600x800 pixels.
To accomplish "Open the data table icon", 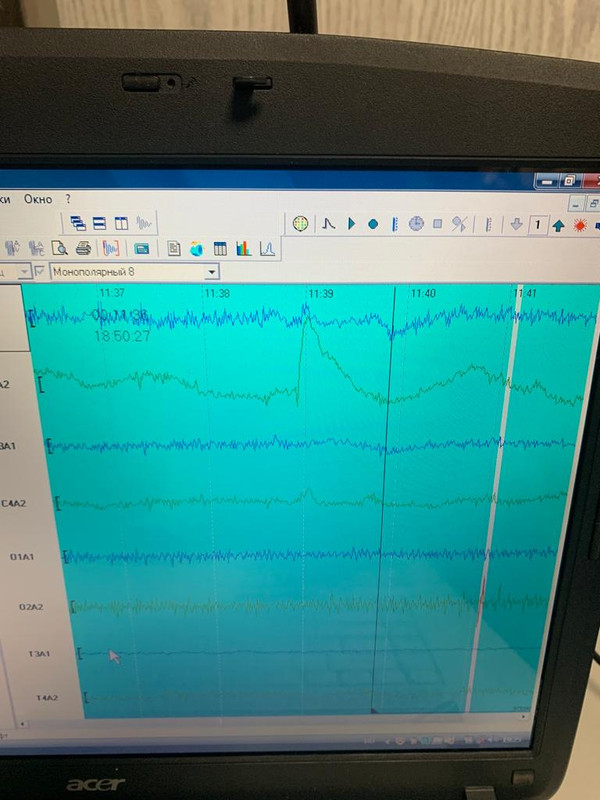I will pyautogui.click(x=220, y=248).
